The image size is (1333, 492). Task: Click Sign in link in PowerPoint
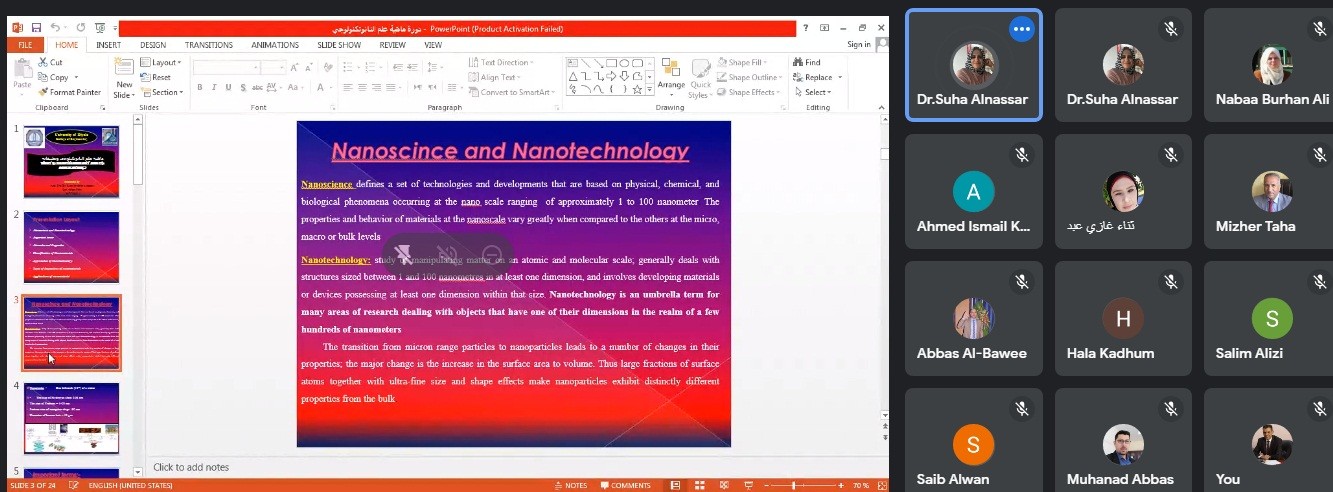click(x=859, y=44)
